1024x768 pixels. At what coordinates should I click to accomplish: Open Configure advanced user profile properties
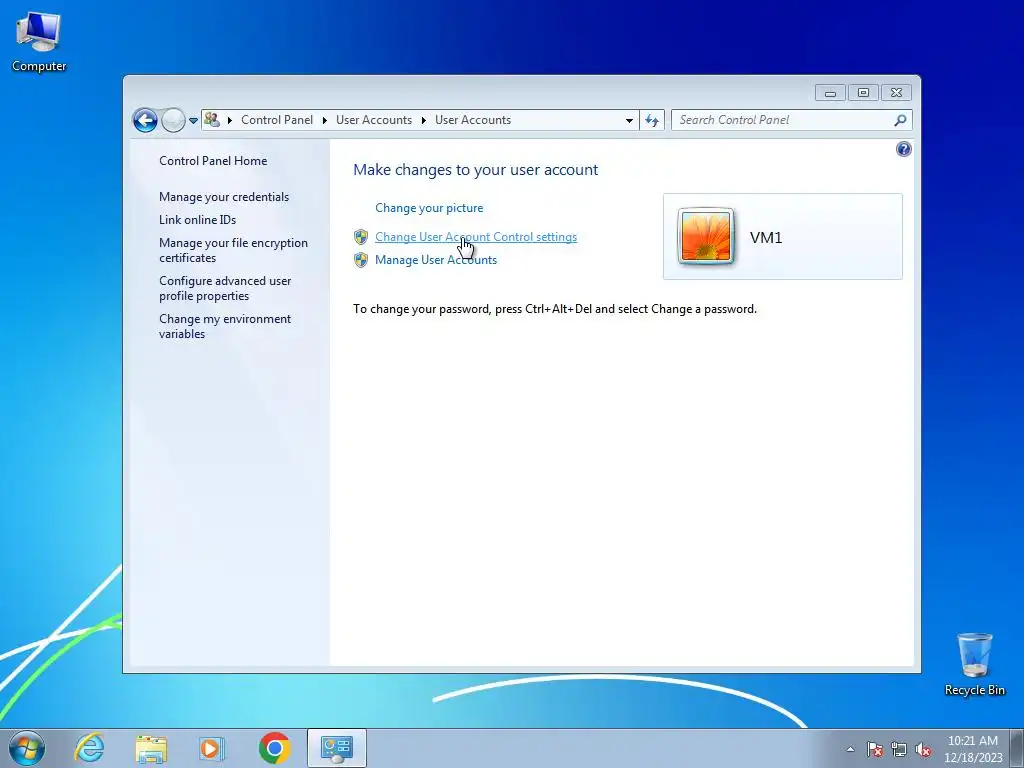pos(225,288)
